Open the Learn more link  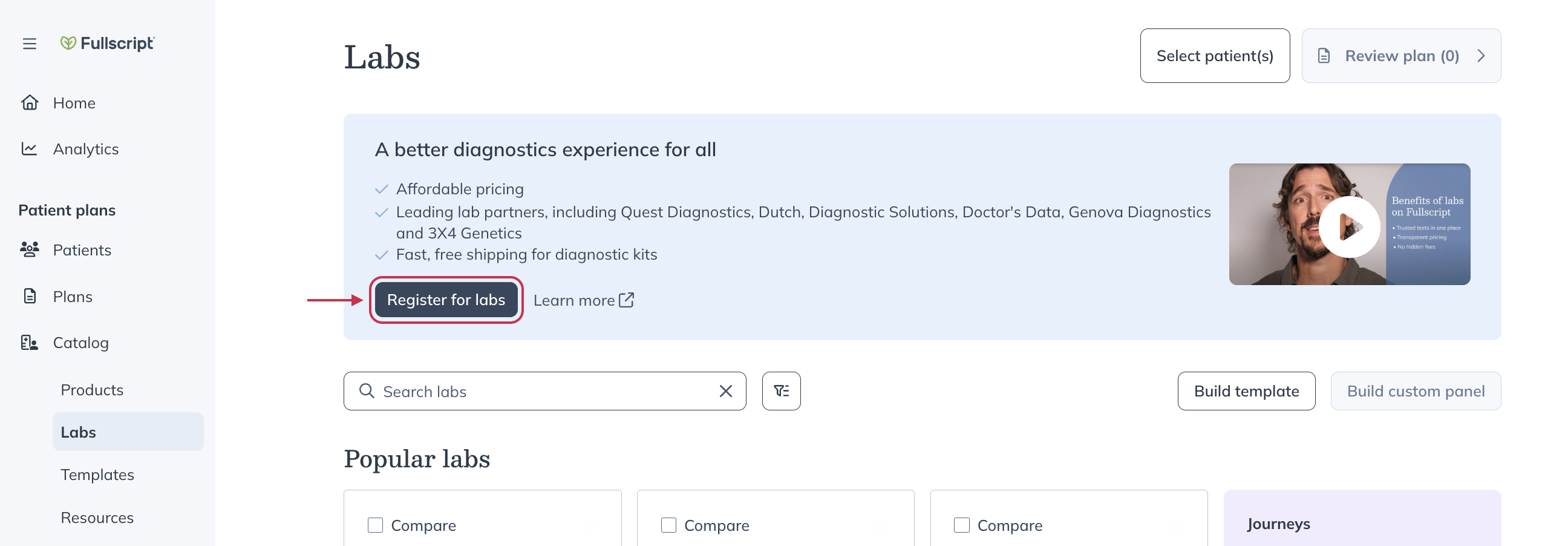coord(583,299)
